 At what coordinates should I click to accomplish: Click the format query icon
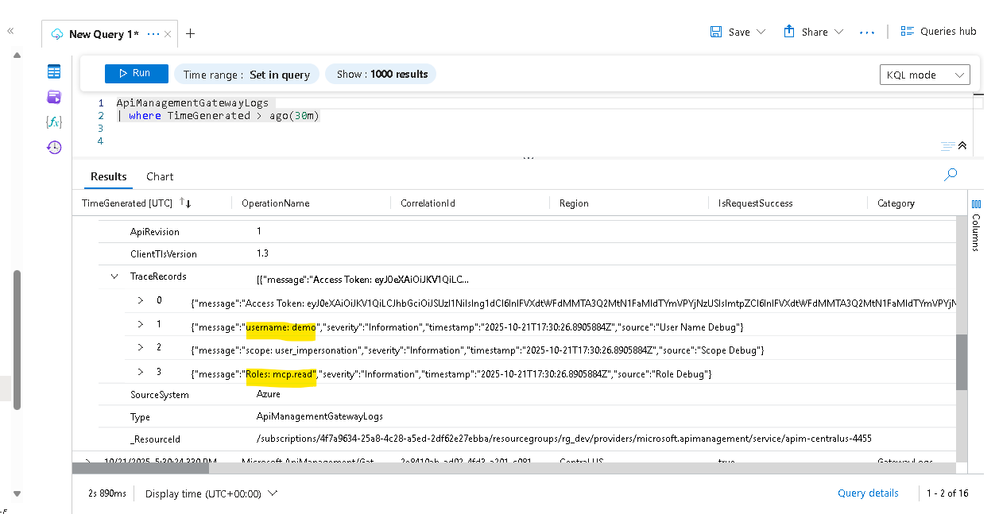tap(948, 146)
